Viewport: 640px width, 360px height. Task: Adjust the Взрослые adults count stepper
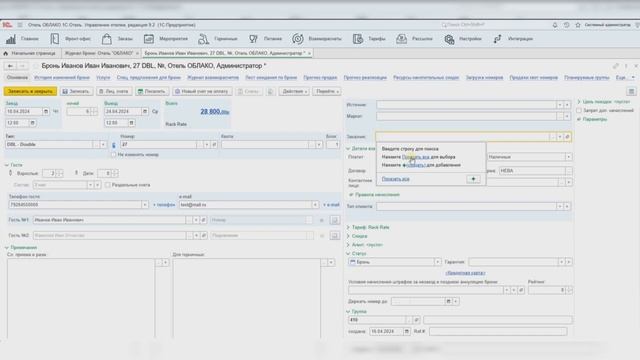(60, 173)
